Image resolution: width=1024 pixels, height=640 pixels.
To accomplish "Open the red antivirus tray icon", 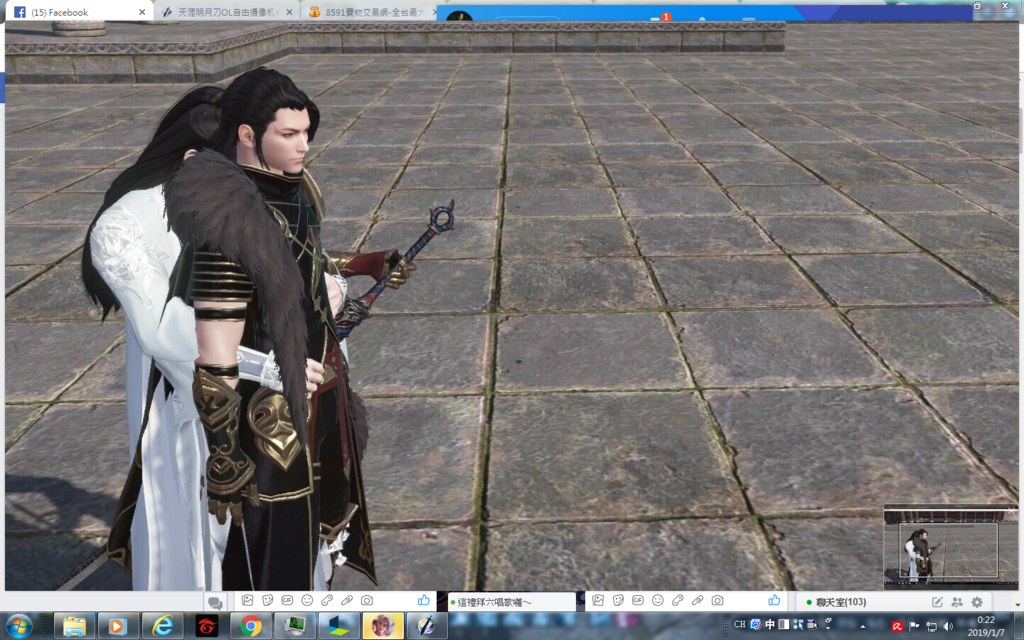I will pos(897,626).
